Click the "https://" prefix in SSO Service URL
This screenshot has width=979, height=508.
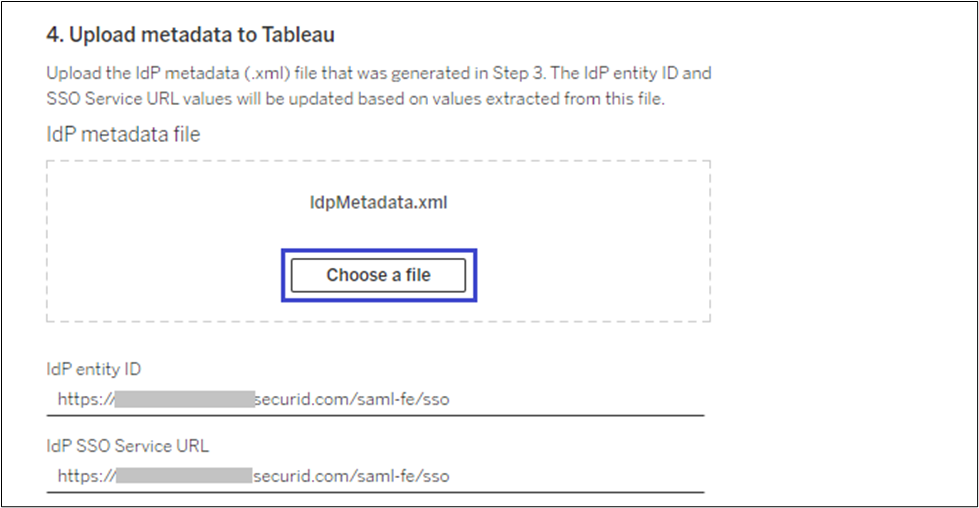coord(85,476)
